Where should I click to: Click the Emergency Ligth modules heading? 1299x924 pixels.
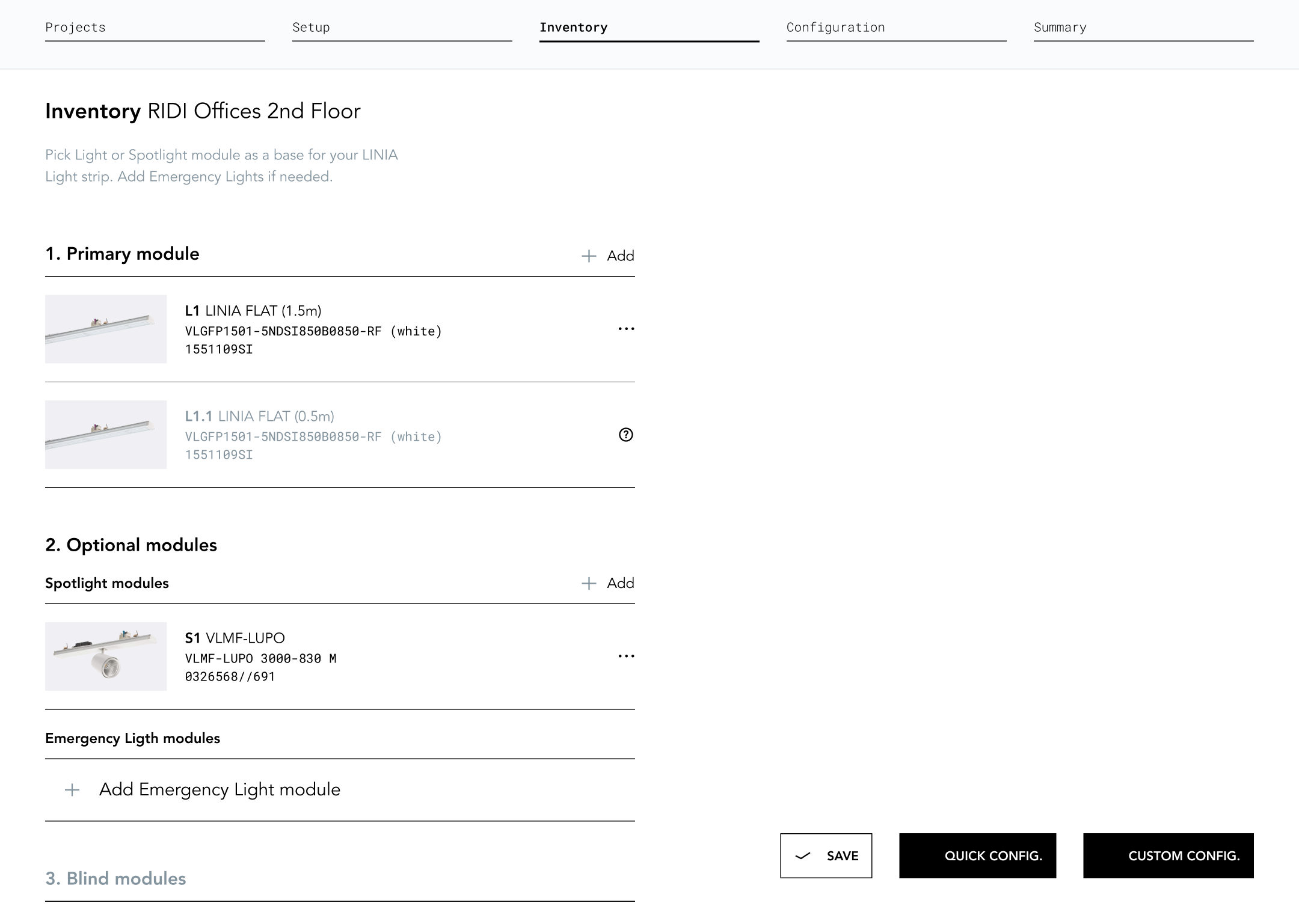pos(132,738)
